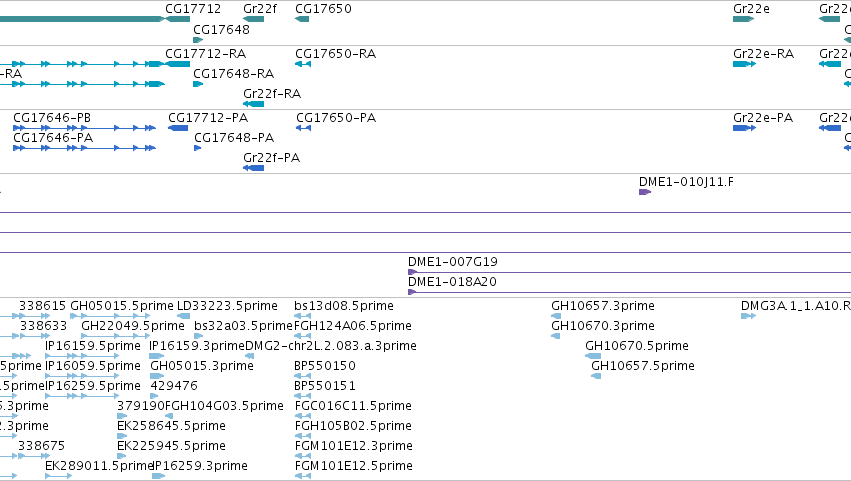Image resolution: width=851 pixels, height=481 pixels.
Task: Open the IP16159.3prime EST label
Action: pos(197,346)
